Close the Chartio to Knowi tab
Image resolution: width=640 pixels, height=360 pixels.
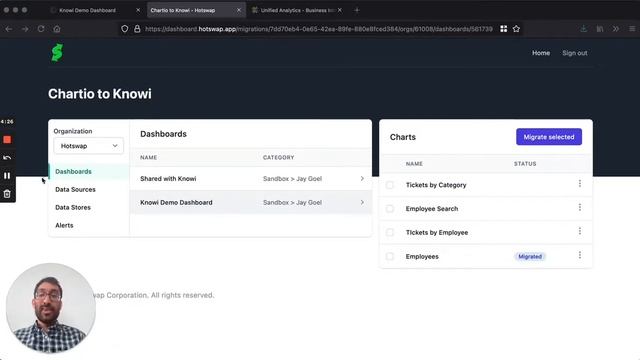point(239,10)
